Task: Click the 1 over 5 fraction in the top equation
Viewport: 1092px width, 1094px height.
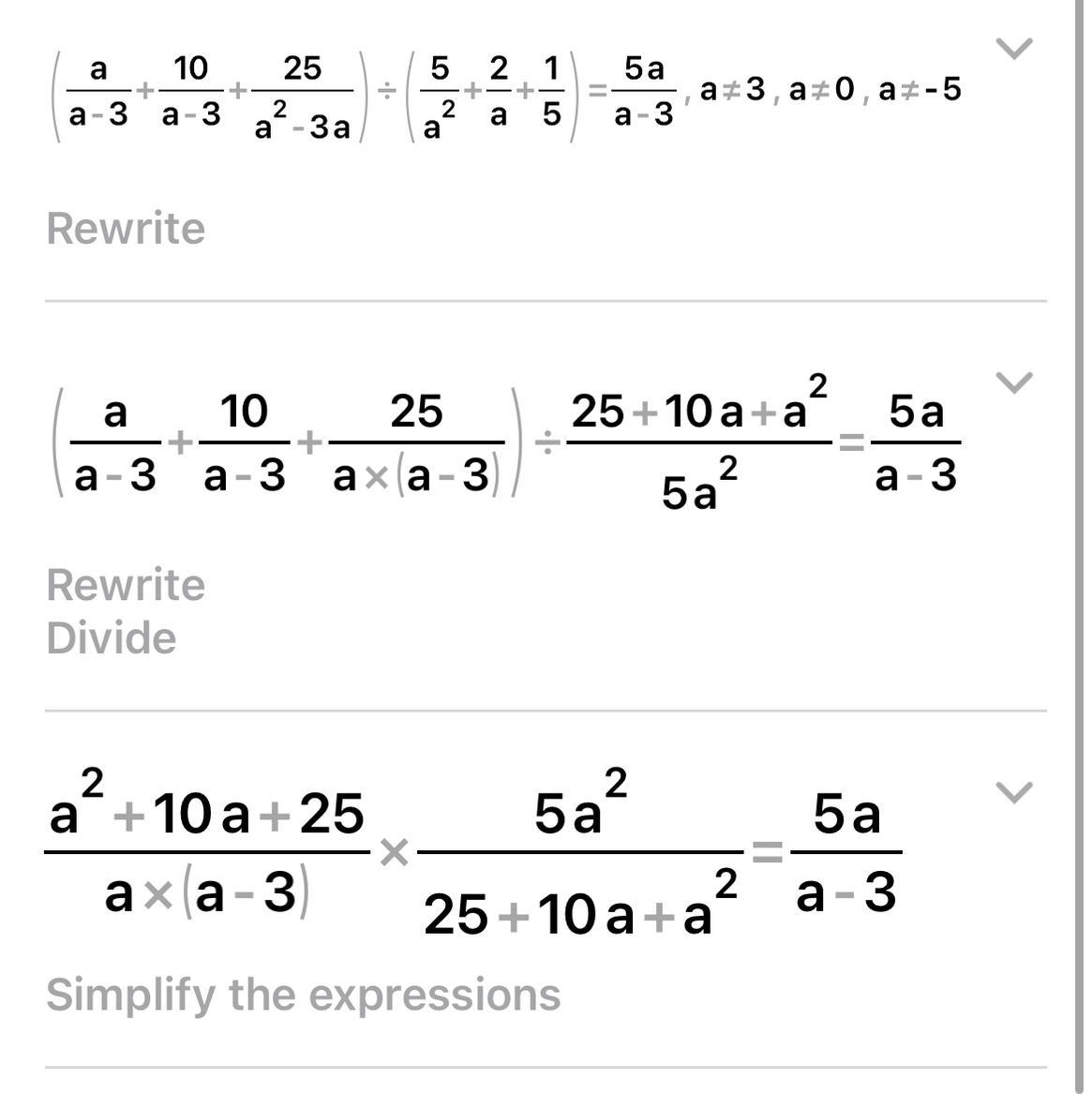Action: (x=551, y=92)
